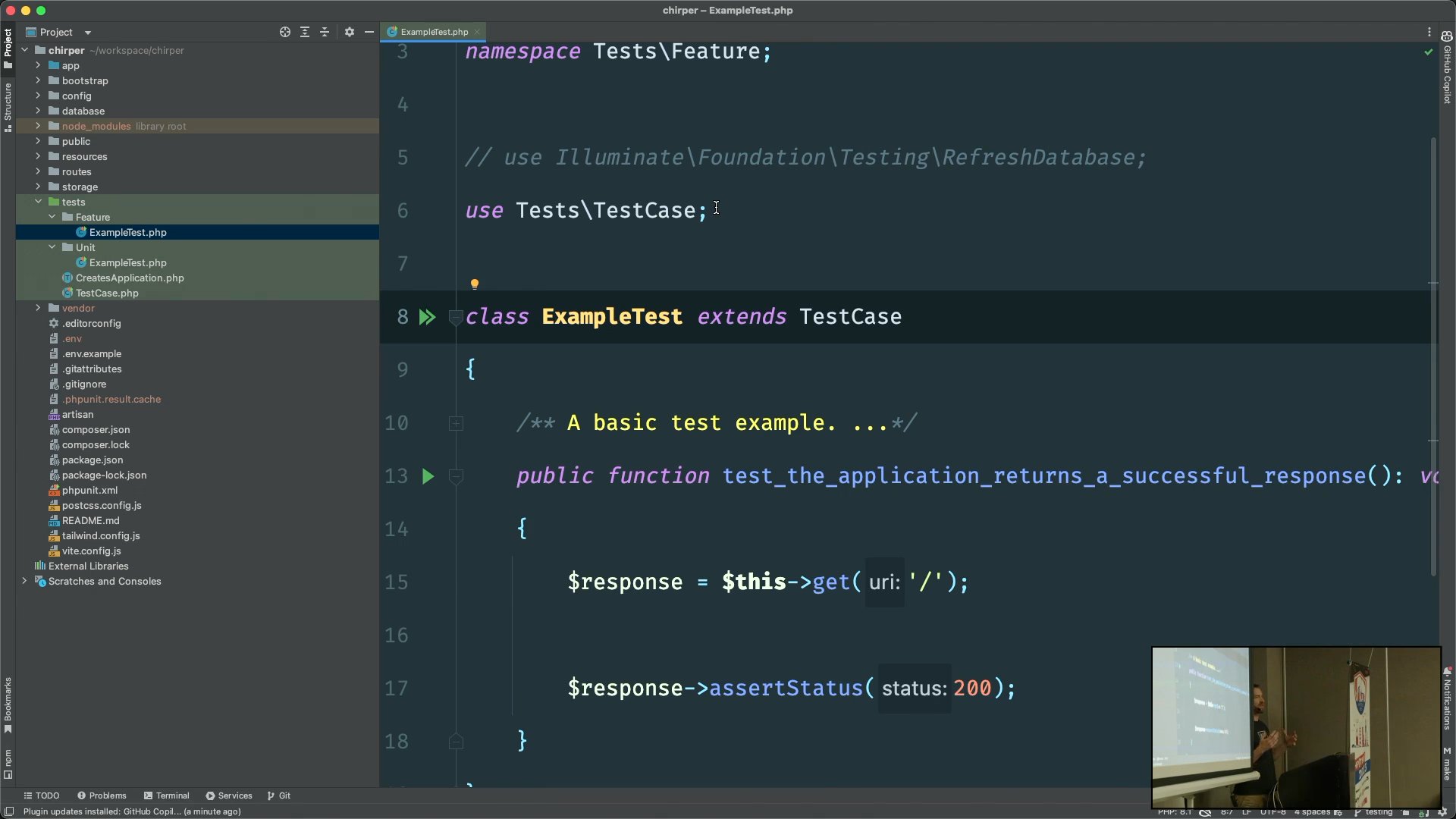Click the Expand All icon in Project panel
The image size is (1456, 819).
click(305, 32)
